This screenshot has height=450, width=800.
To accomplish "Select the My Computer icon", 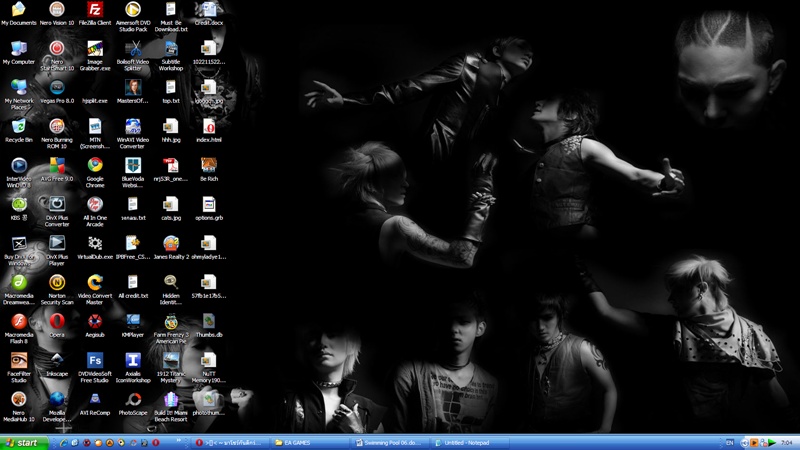I will (19, 53).
